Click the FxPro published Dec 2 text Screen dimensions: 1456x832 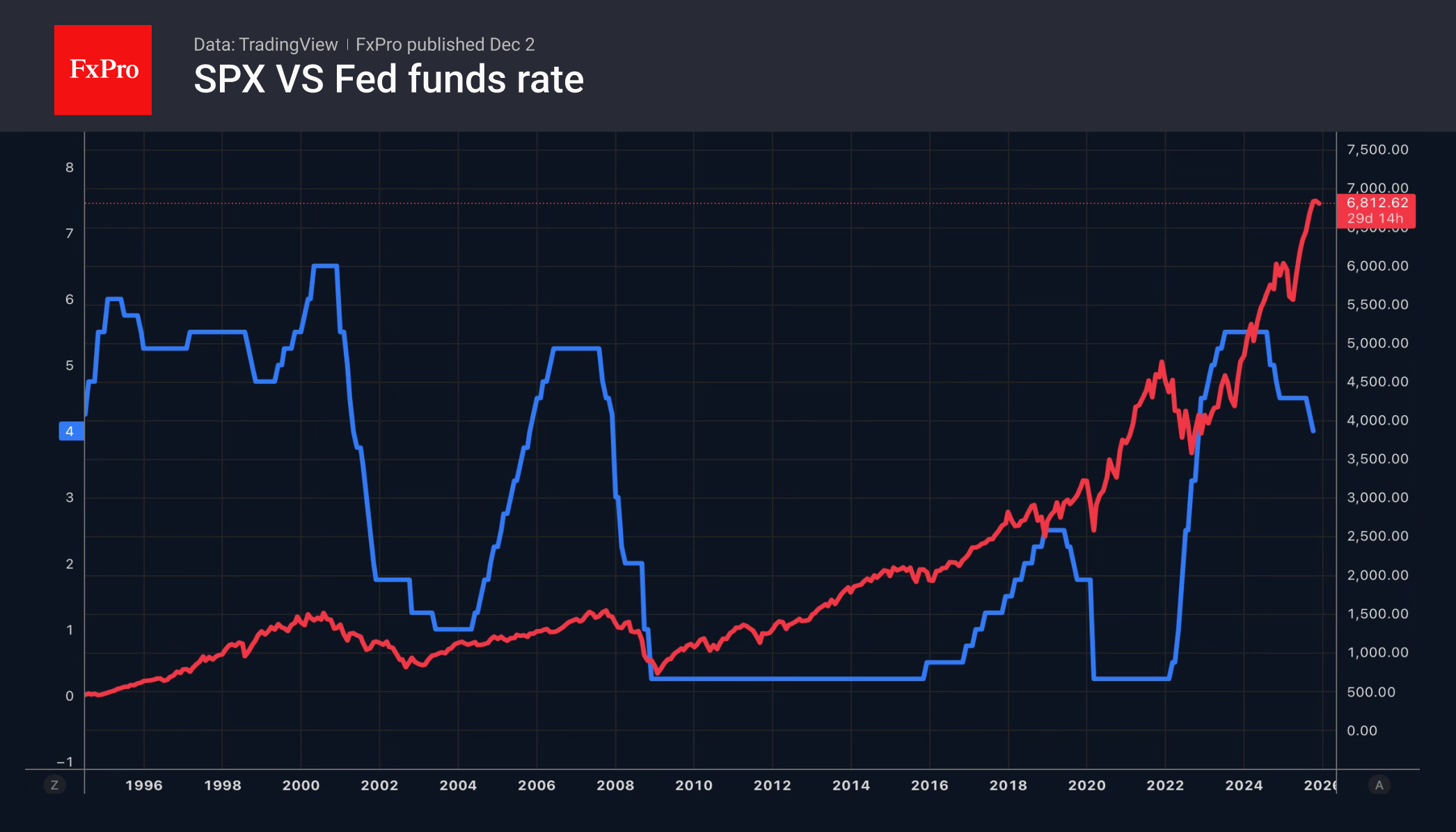(445, 45)
